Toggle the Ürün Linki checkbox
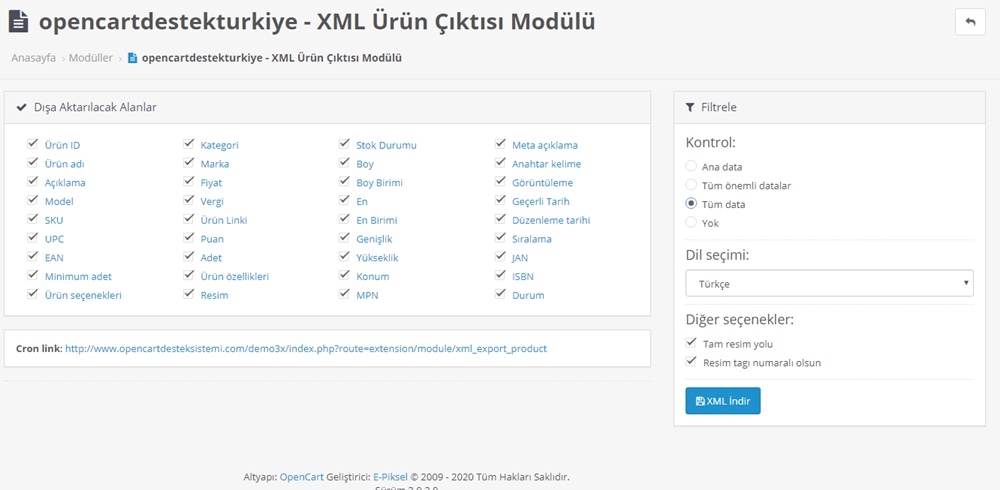 (x=188, y=219)
